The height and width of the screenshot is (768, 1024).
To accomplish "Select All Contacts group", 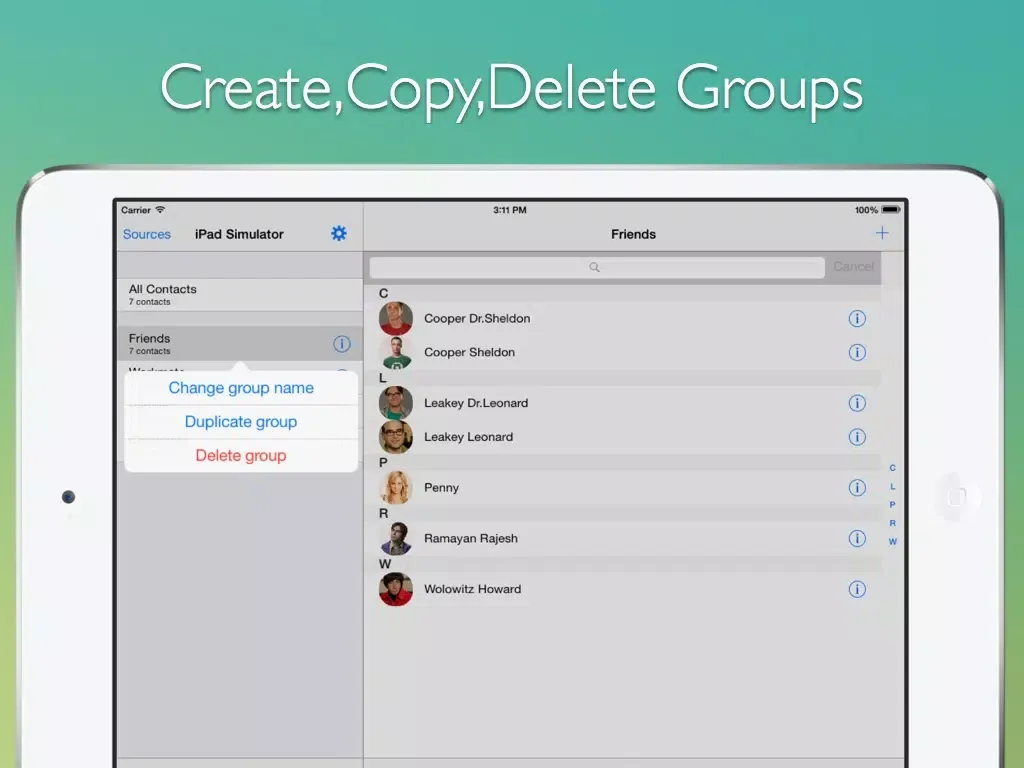I will 240,295.
